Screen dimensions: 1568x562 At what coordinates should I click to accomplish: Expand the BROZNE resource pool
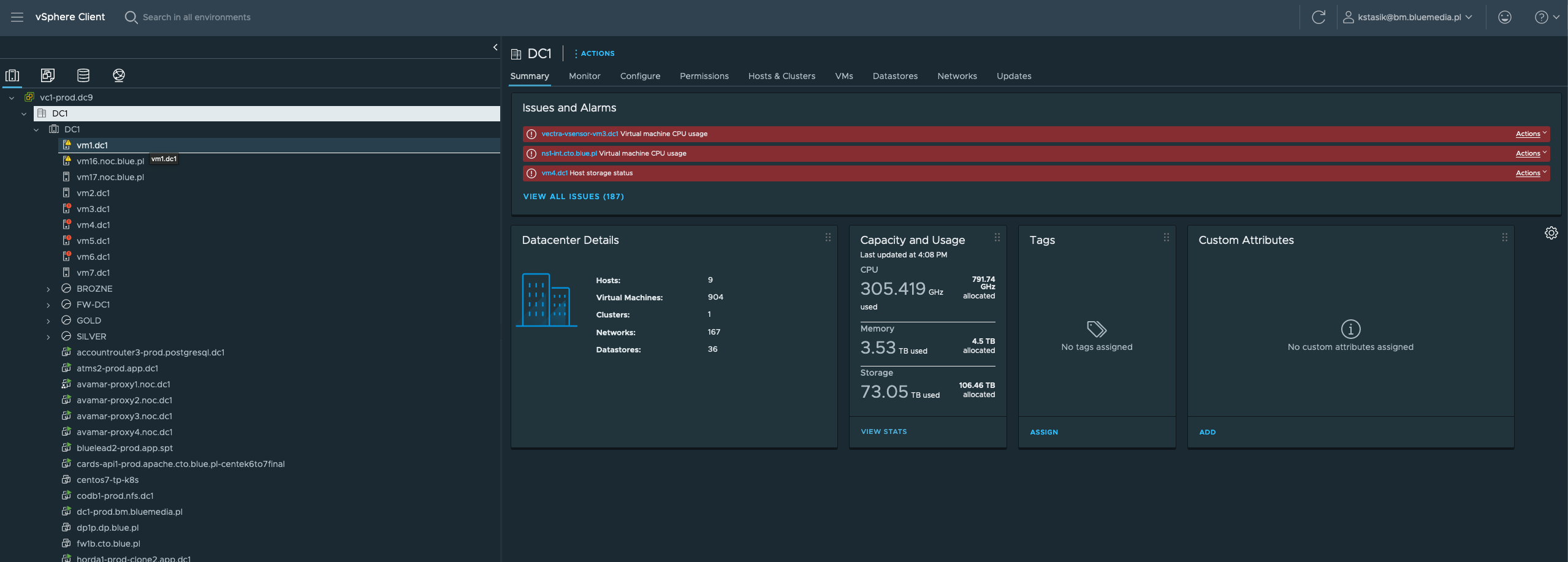(48, 289)
